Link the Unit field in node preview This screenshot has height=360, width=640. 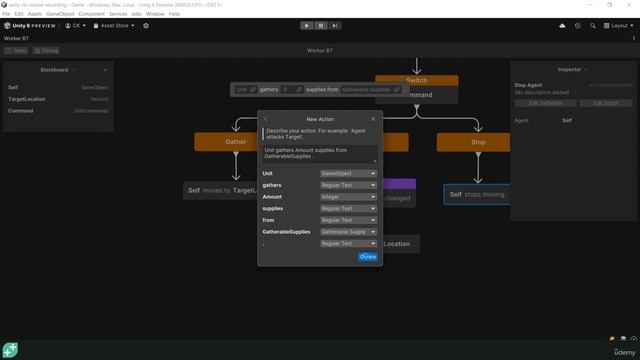tap(253, 90)
